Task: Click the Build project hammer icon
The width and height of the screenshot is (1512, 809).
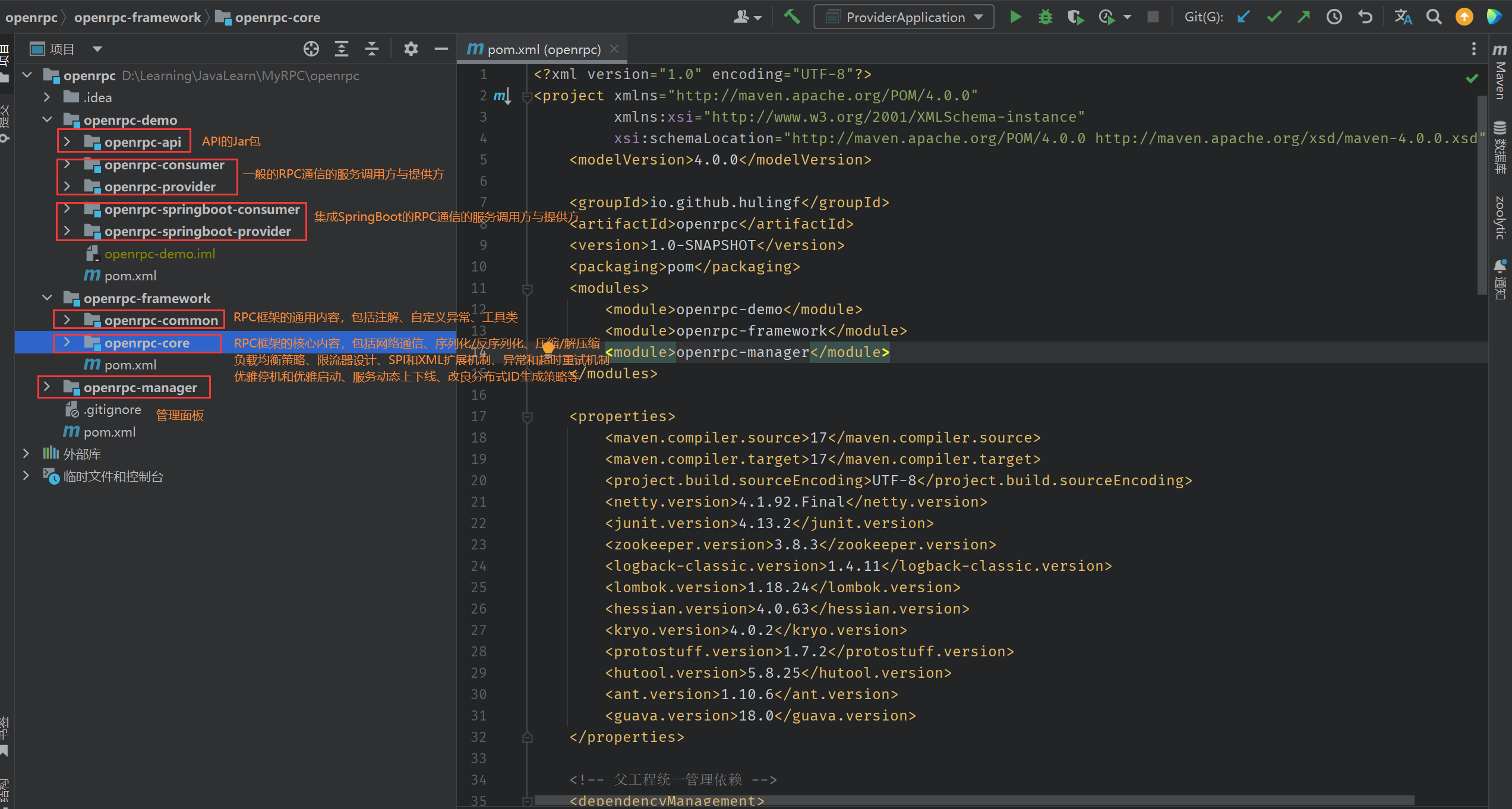Action: (x=792, y=17)
